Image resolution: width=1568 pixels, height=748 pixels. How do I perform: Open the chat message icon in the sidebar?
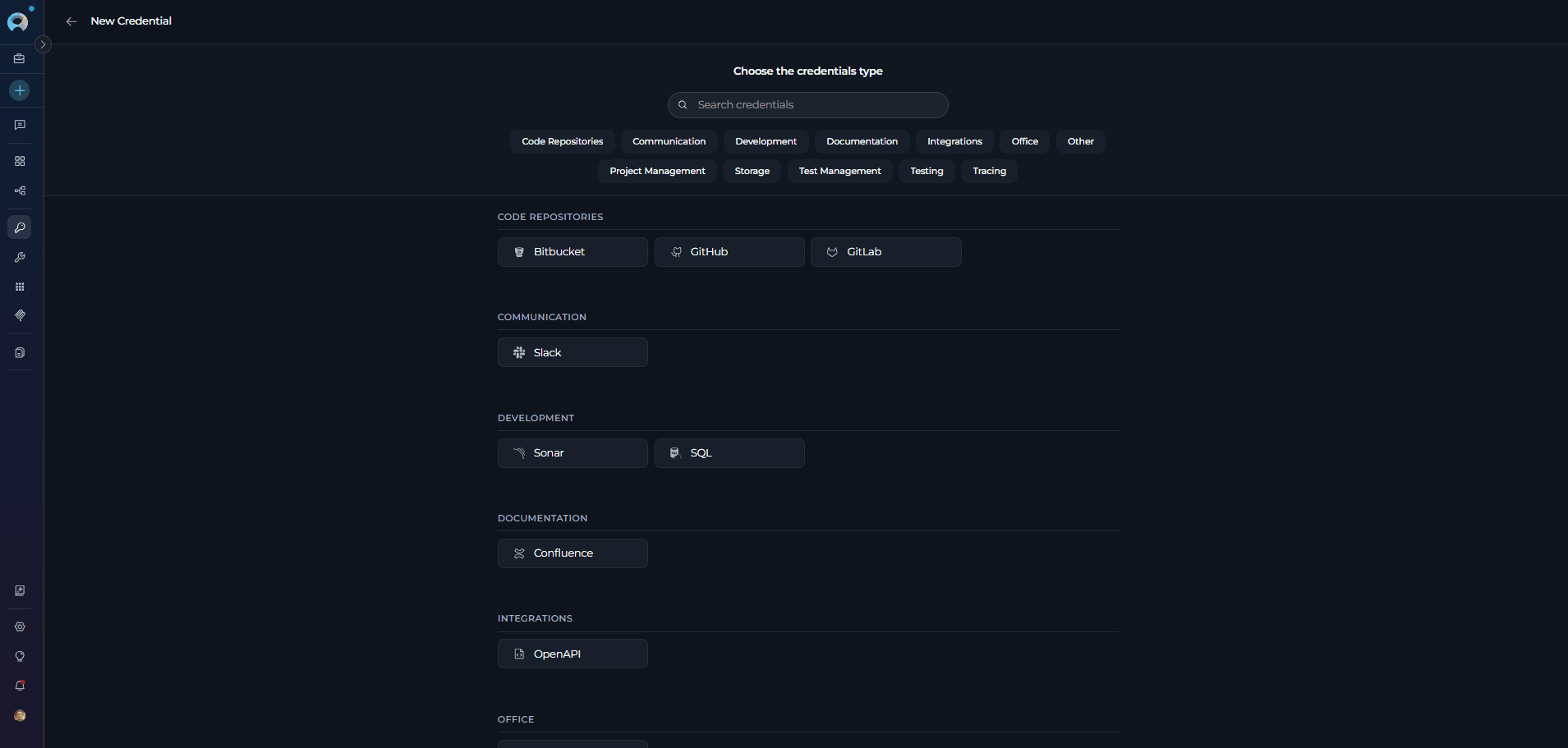[20, 125]
